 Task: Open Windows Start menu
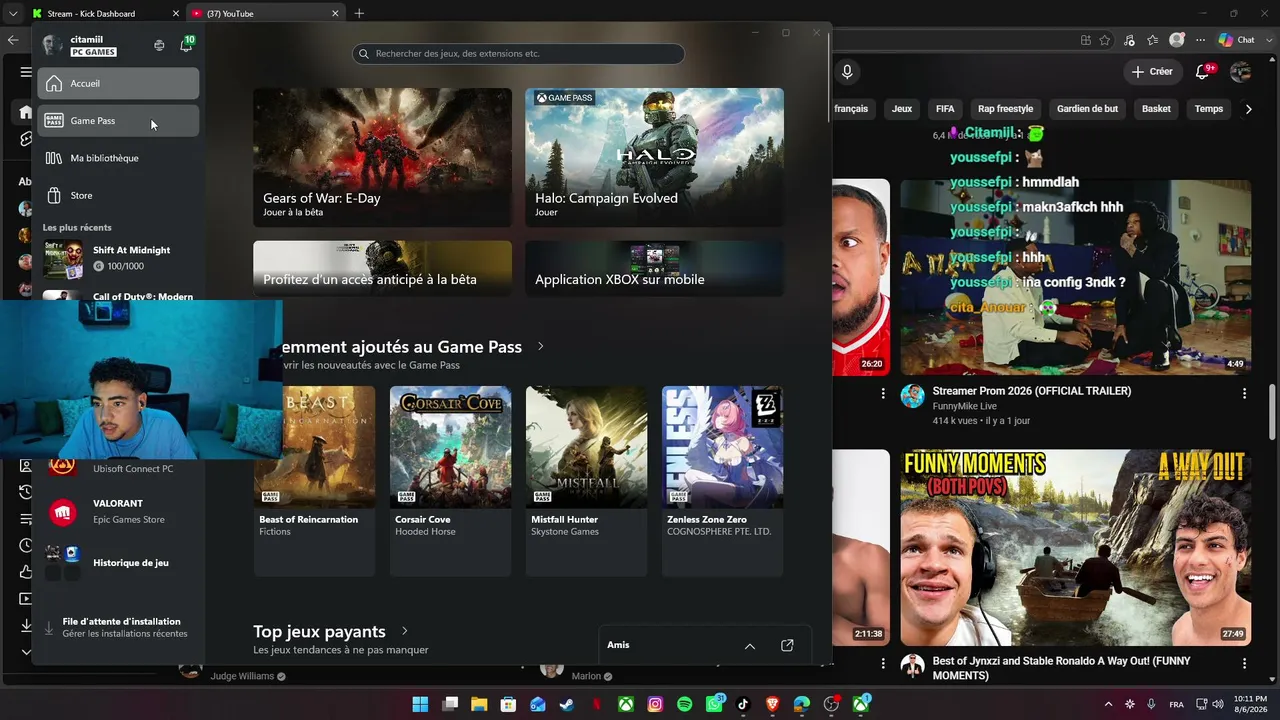[x=420, y=704]
